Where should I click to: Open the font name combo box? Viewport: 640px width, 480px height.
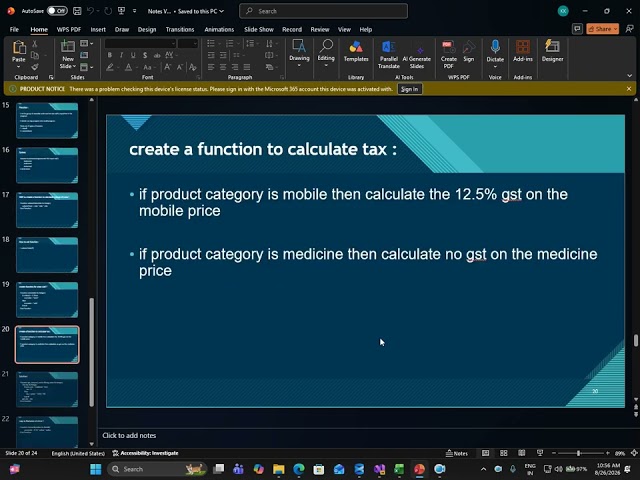click(140, 43)
